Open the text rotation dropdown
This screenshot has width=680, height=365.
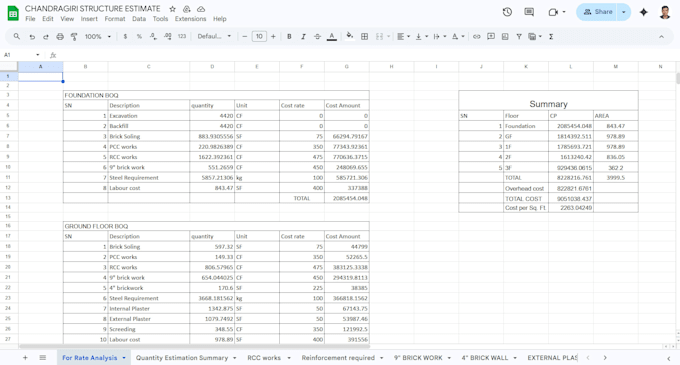pos(458,37)
